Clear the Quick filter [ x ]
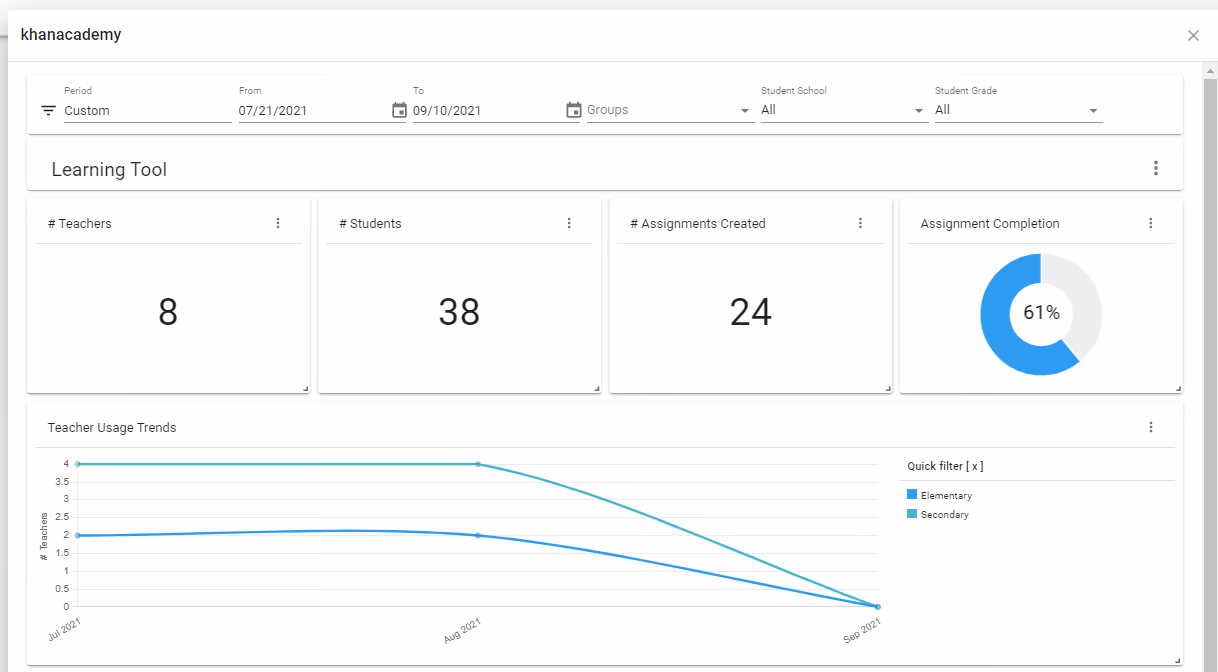Screen dimensions: 1218x672 coord(945,466)
